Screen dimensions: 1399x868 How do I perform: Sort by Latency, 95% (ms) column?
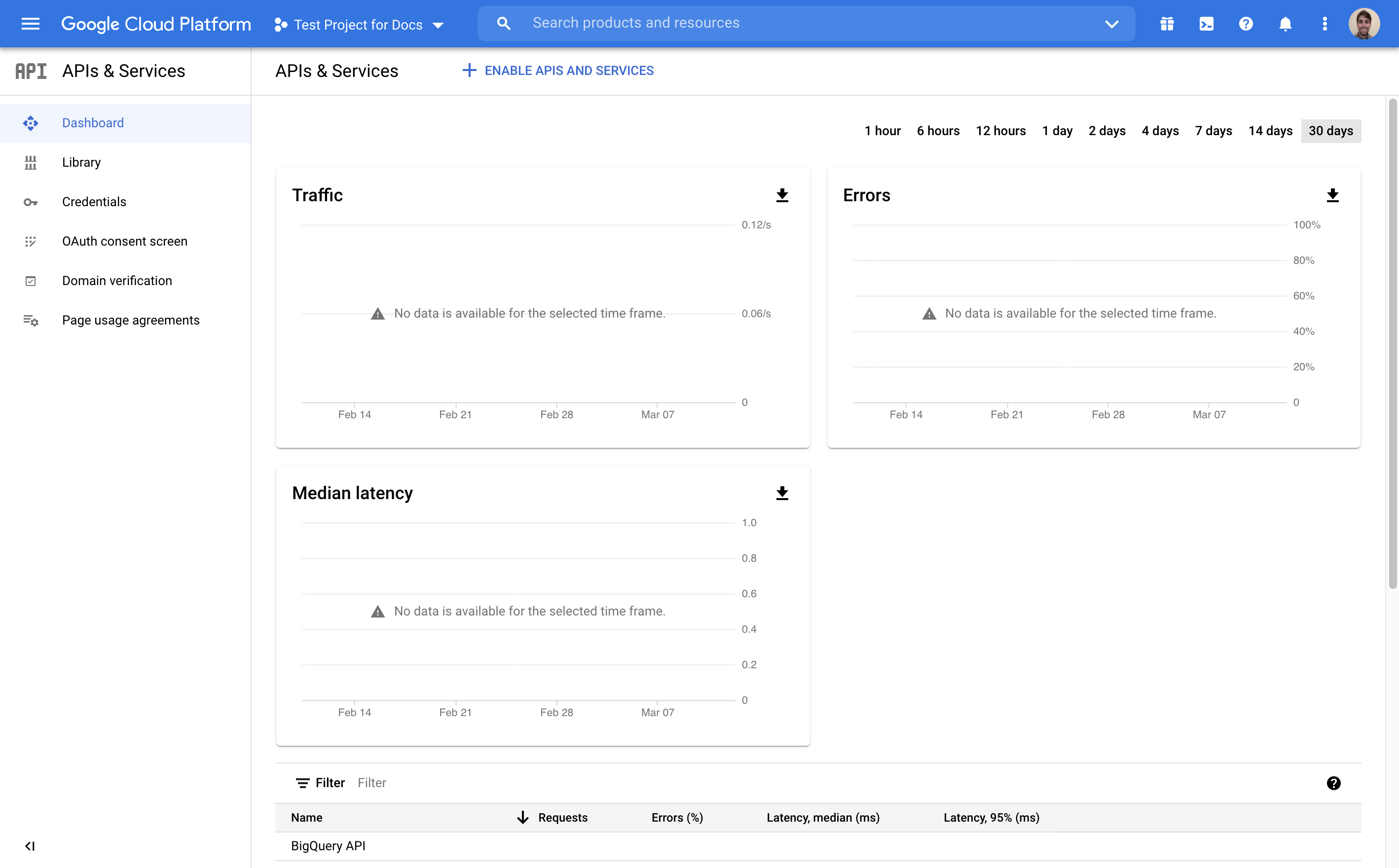click(x=992, y=818)
